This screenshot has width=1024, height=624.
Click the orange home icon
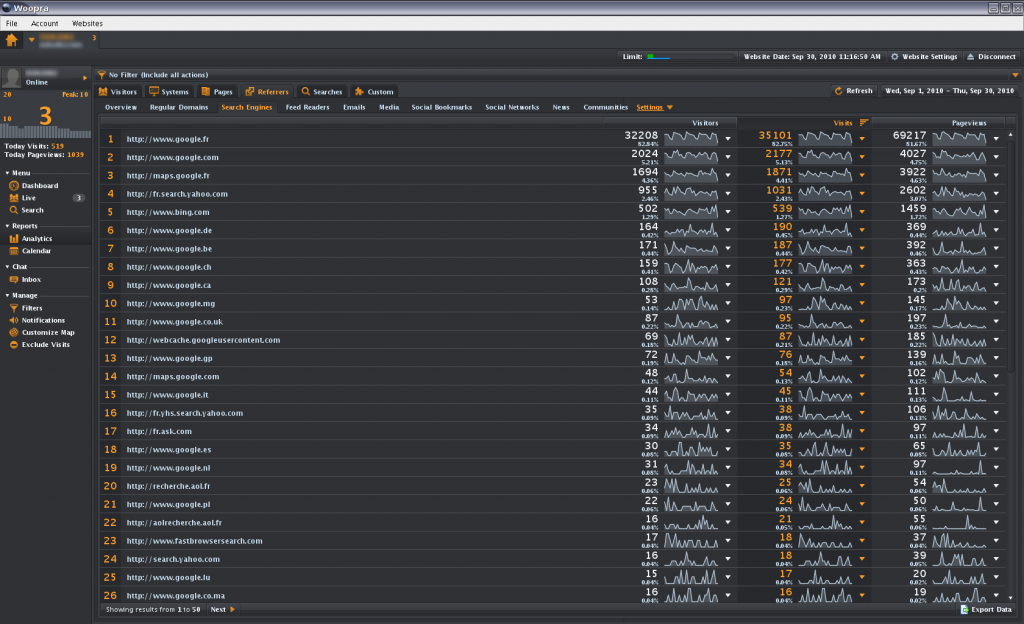tap(11, 40)
